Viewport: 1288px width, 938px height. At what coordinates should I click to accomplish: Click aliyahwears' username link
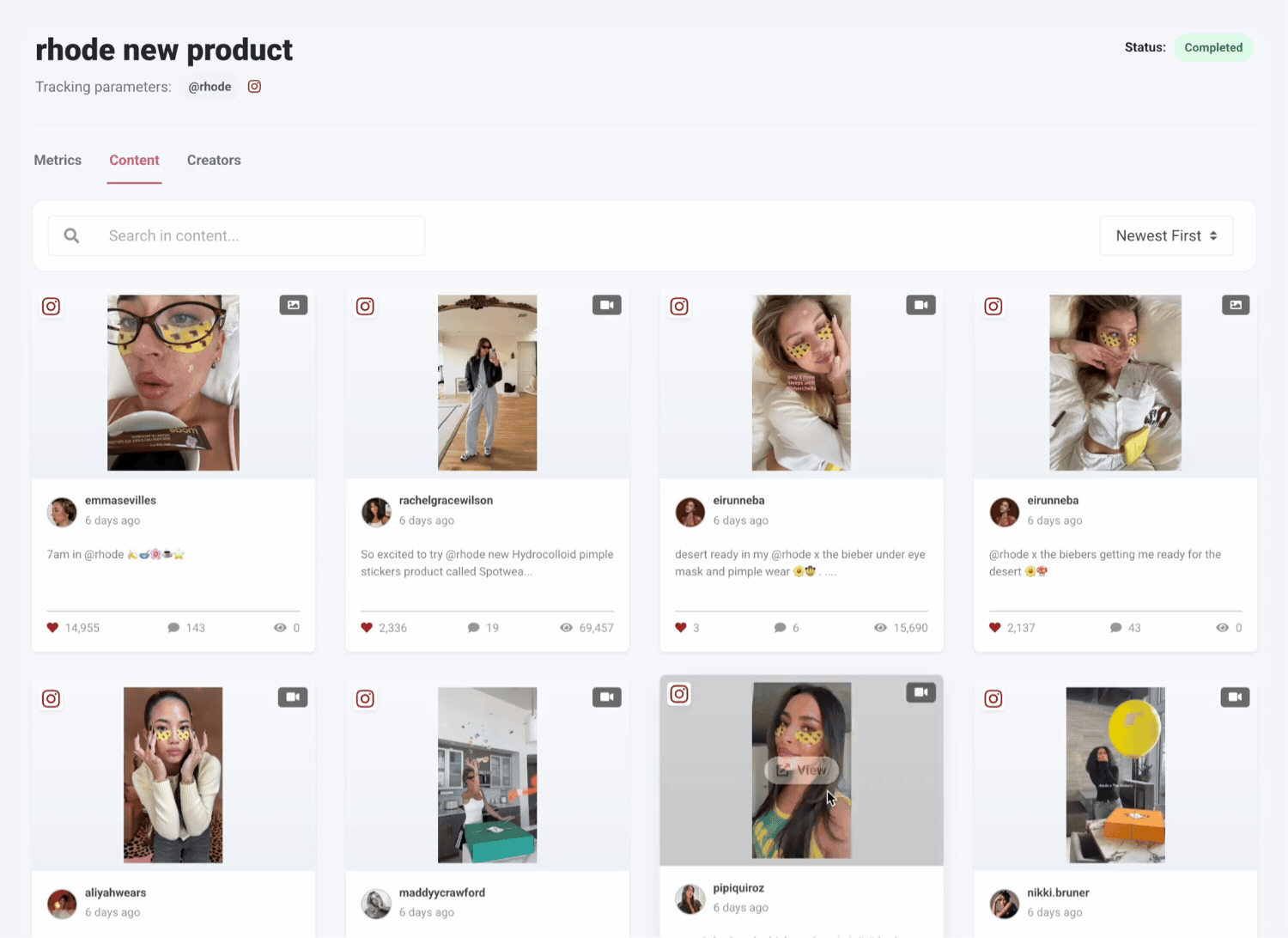pyautogui.click(x=115, y=892)
